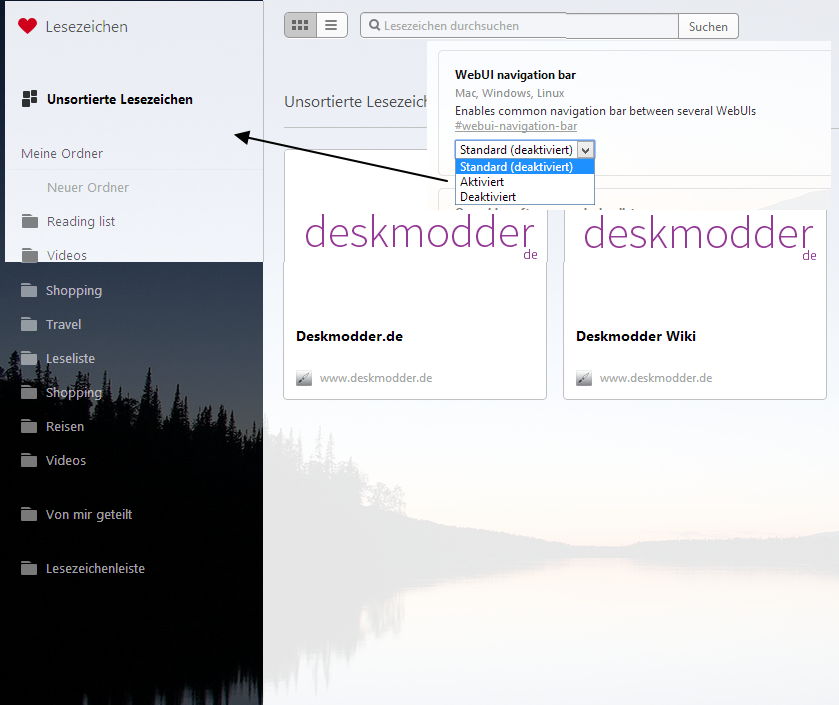
Task: Click the red heart Lesezeichen icon
Action: (x=27, y=27)
